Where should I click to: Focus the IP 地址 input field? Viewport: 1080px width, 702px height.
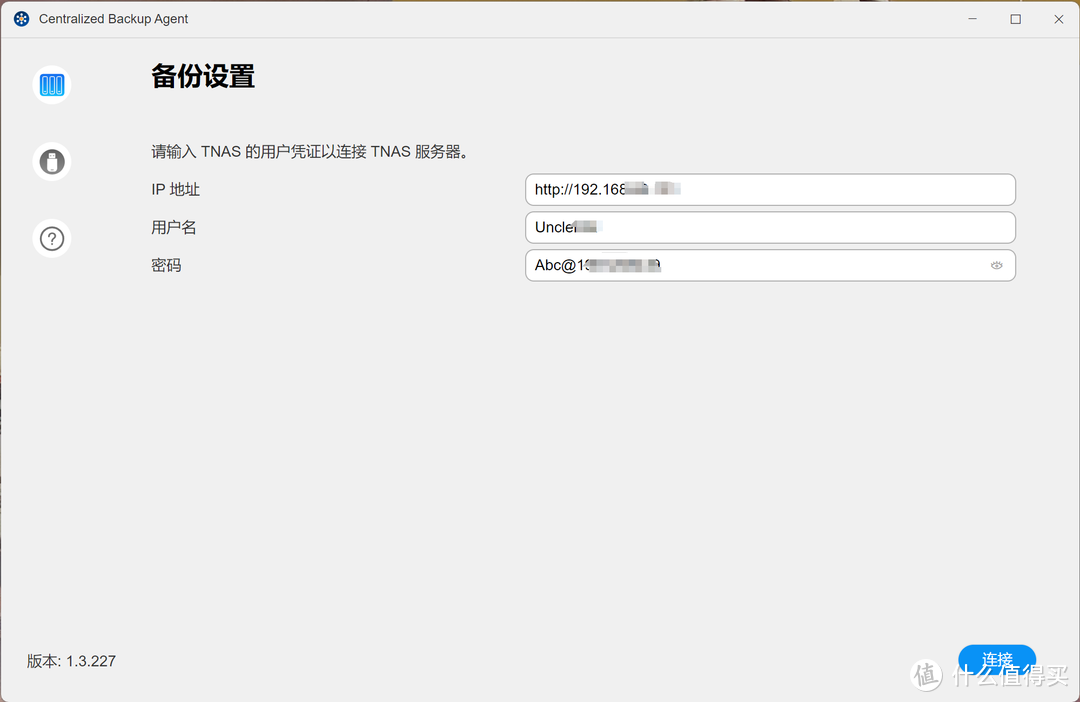(x=769, y=189)
